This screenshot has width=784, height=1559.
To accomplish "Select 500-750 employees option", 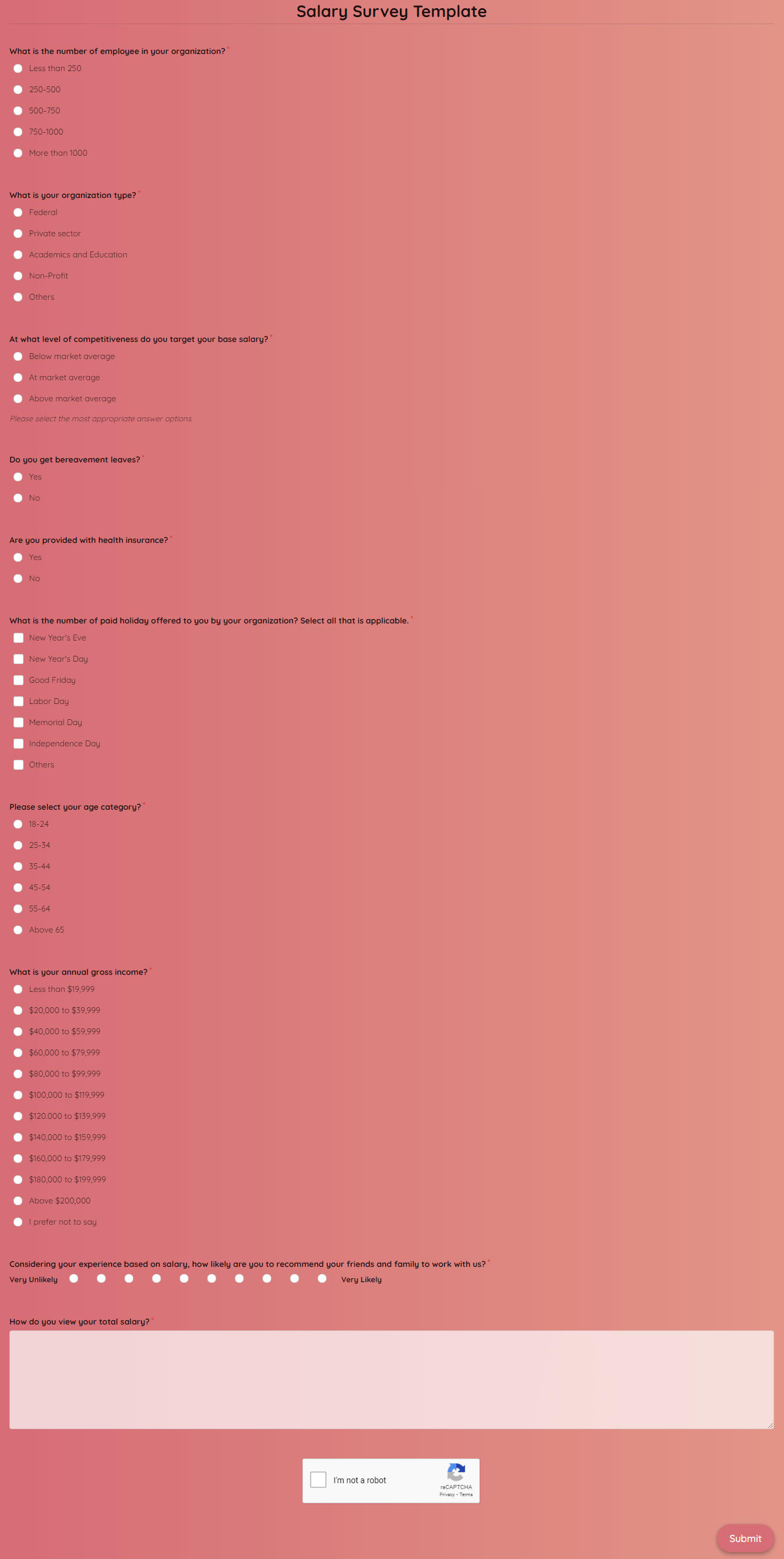I will pos(18,110).
